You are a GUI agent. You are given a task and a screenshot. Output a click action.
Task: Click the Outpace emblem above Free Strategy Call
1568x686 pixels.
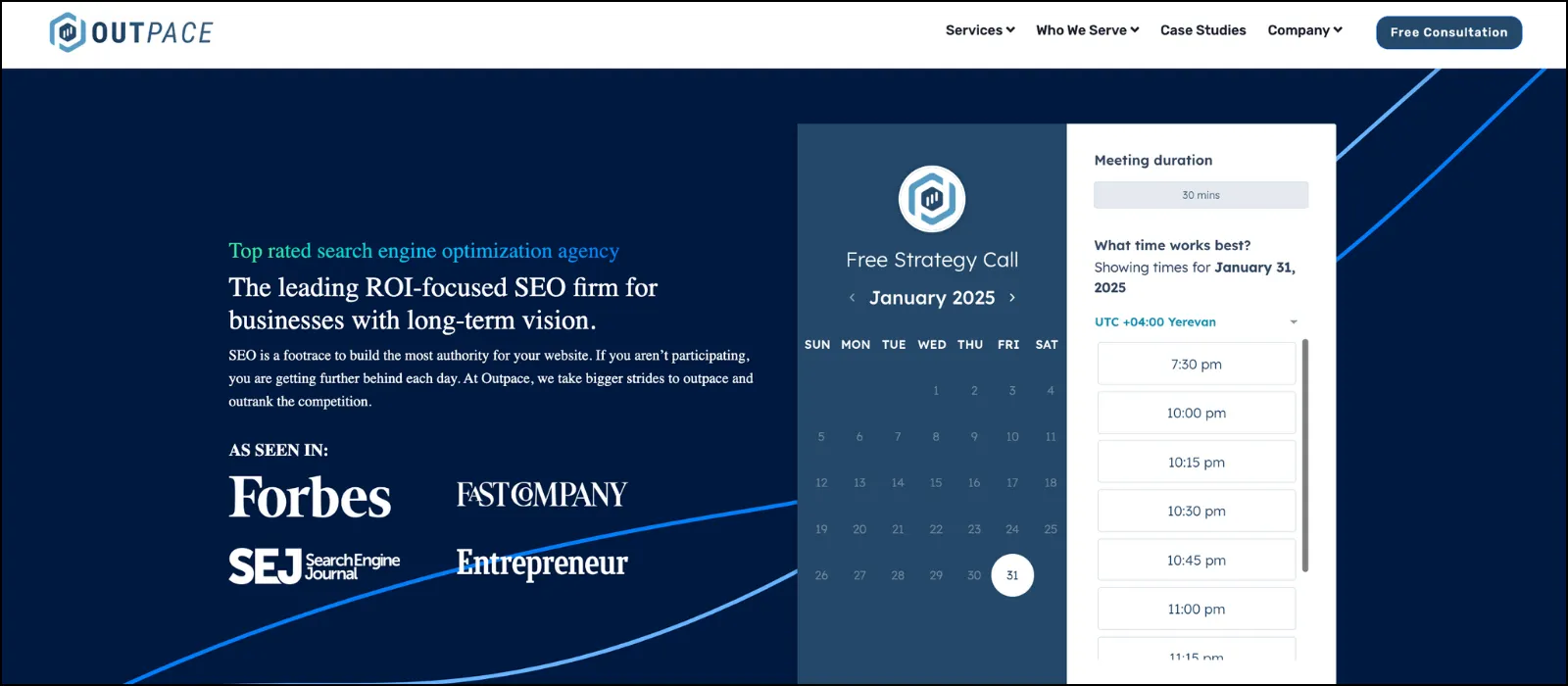932,199
